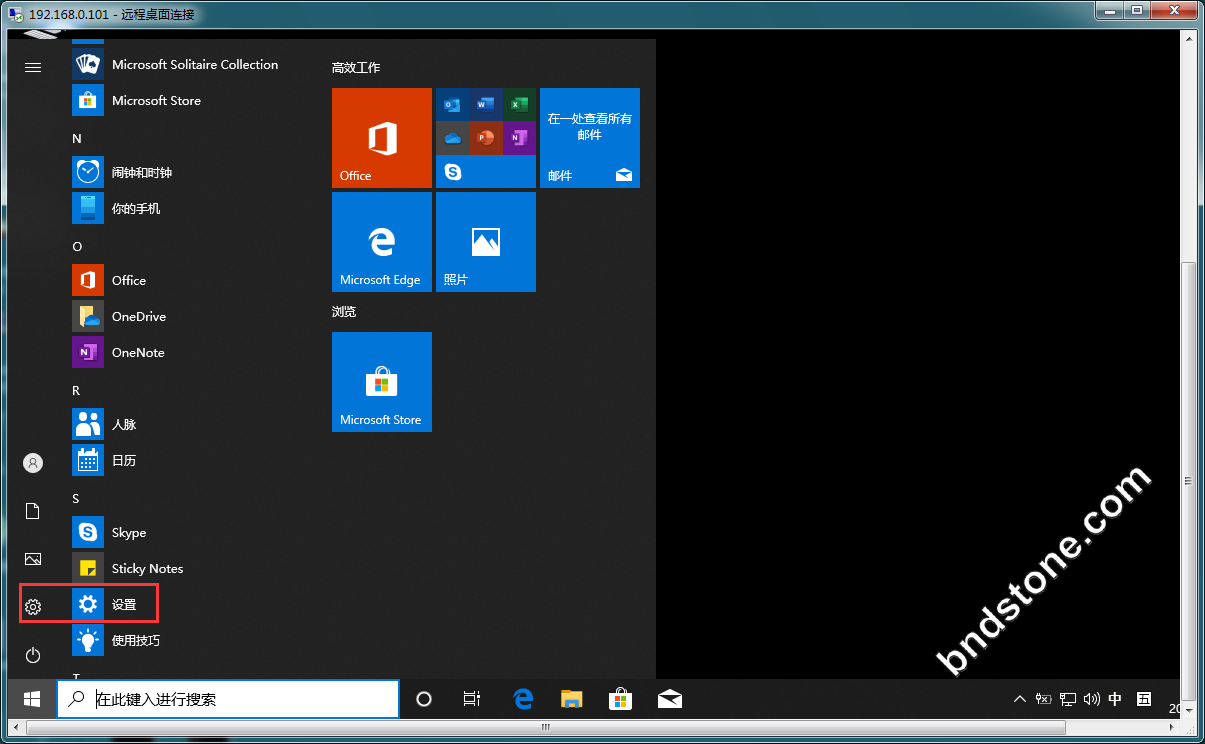Mute via the volume tray icon
The image size is (1205, 744).
pyautogui.click(x=1091, y=699)
